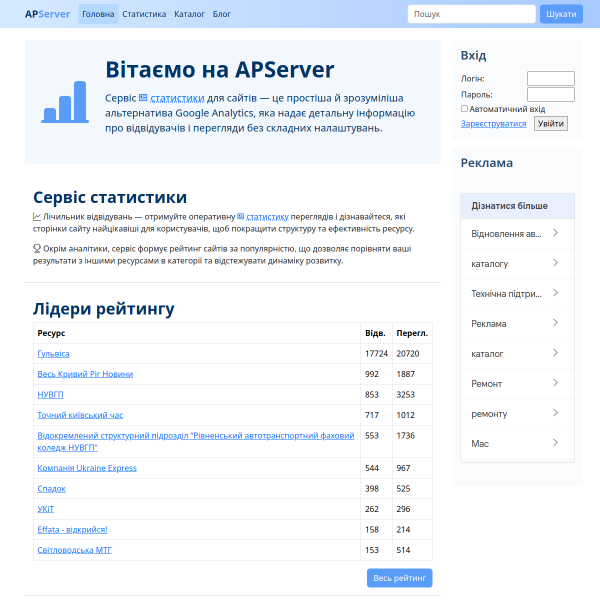Screen dimensions: 600x600
Task: Open Точний київський час link
Action: pyautogui.click(x=80, y=415)
